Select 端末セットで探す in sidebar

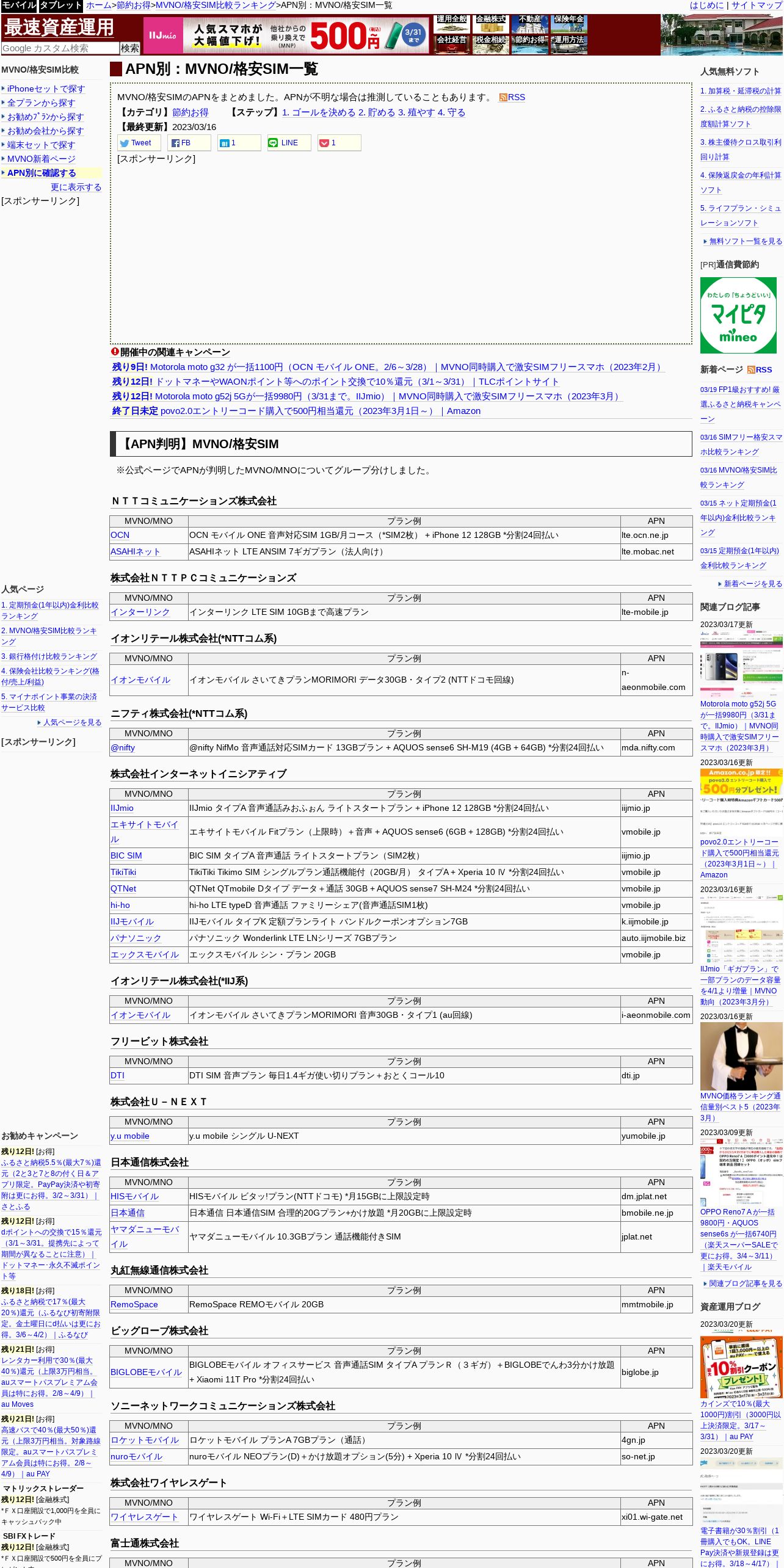tap(41, 145)
